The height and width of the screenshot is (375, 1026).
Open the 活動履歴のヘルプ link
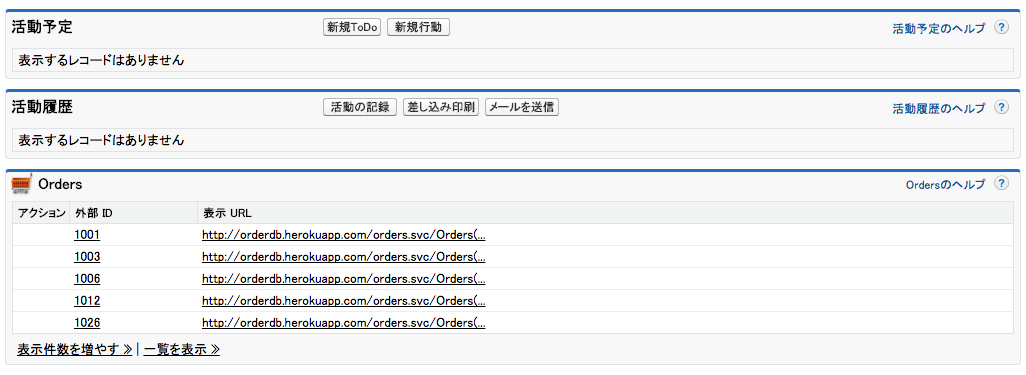(938, 109)
